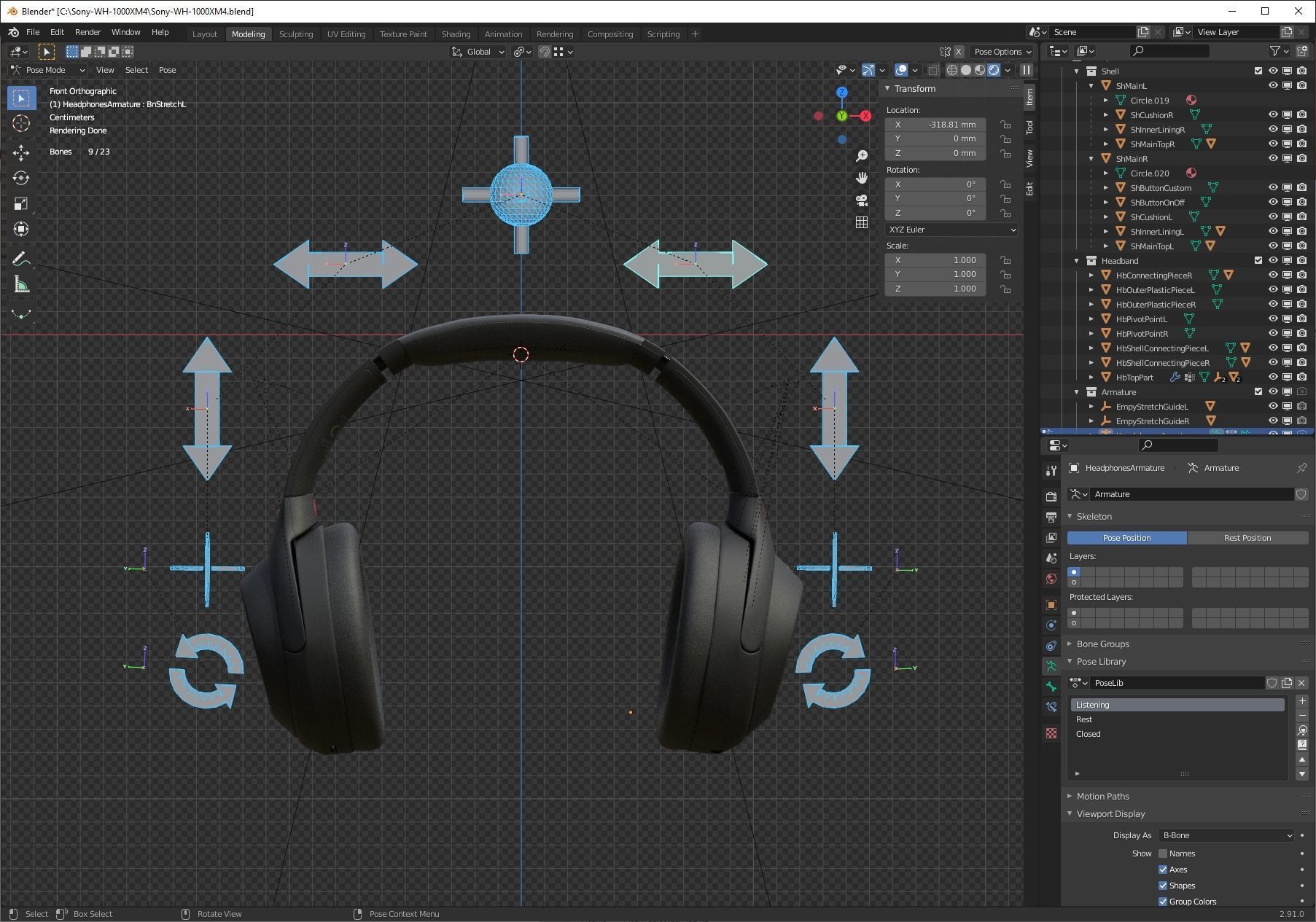Enable Names display checkbox
The width and height of the screenshot is (1316, 922).
pos(1163,853)
